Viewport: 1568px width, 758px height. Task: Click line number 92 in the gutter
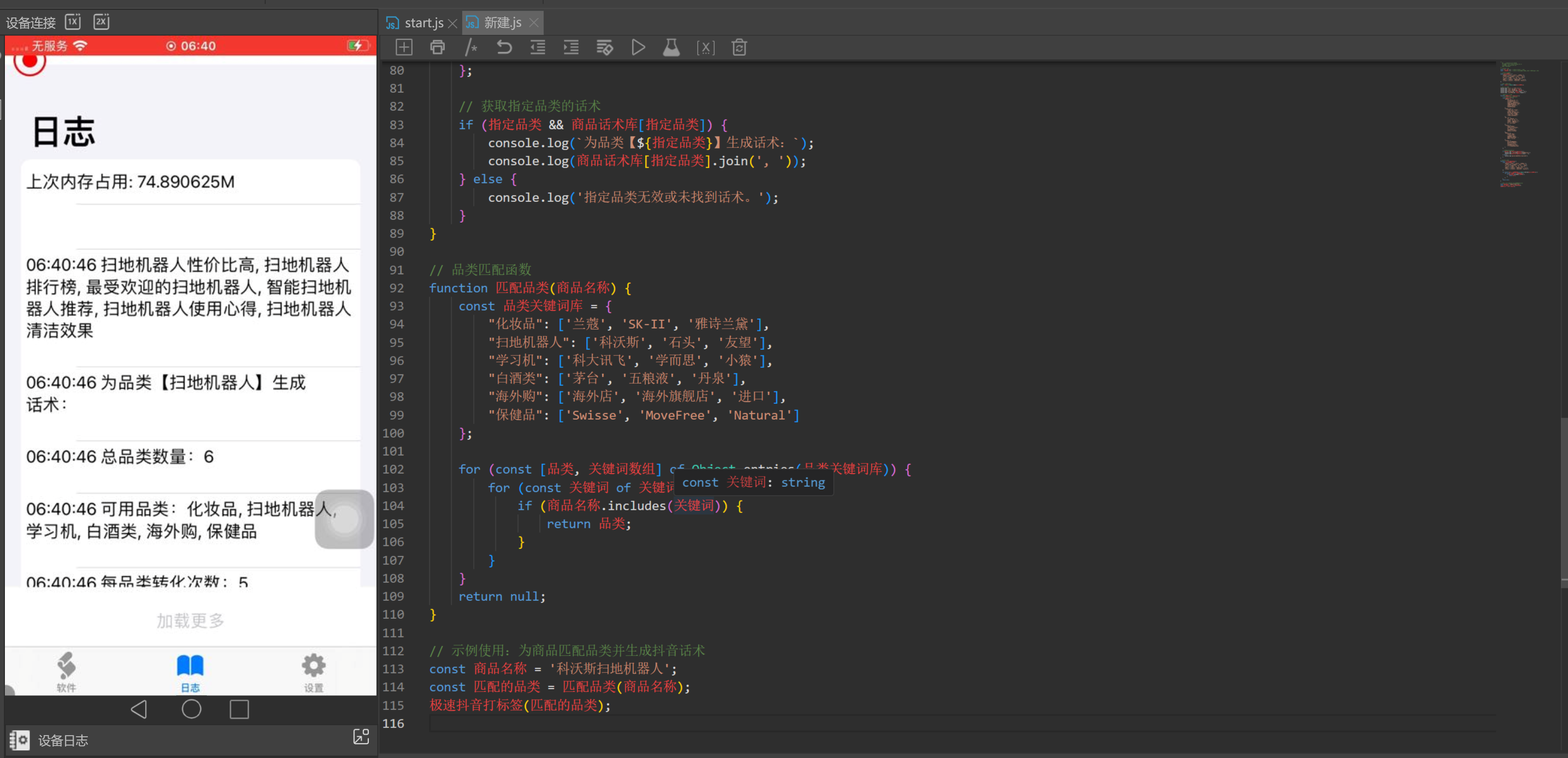tap(396, 288)
